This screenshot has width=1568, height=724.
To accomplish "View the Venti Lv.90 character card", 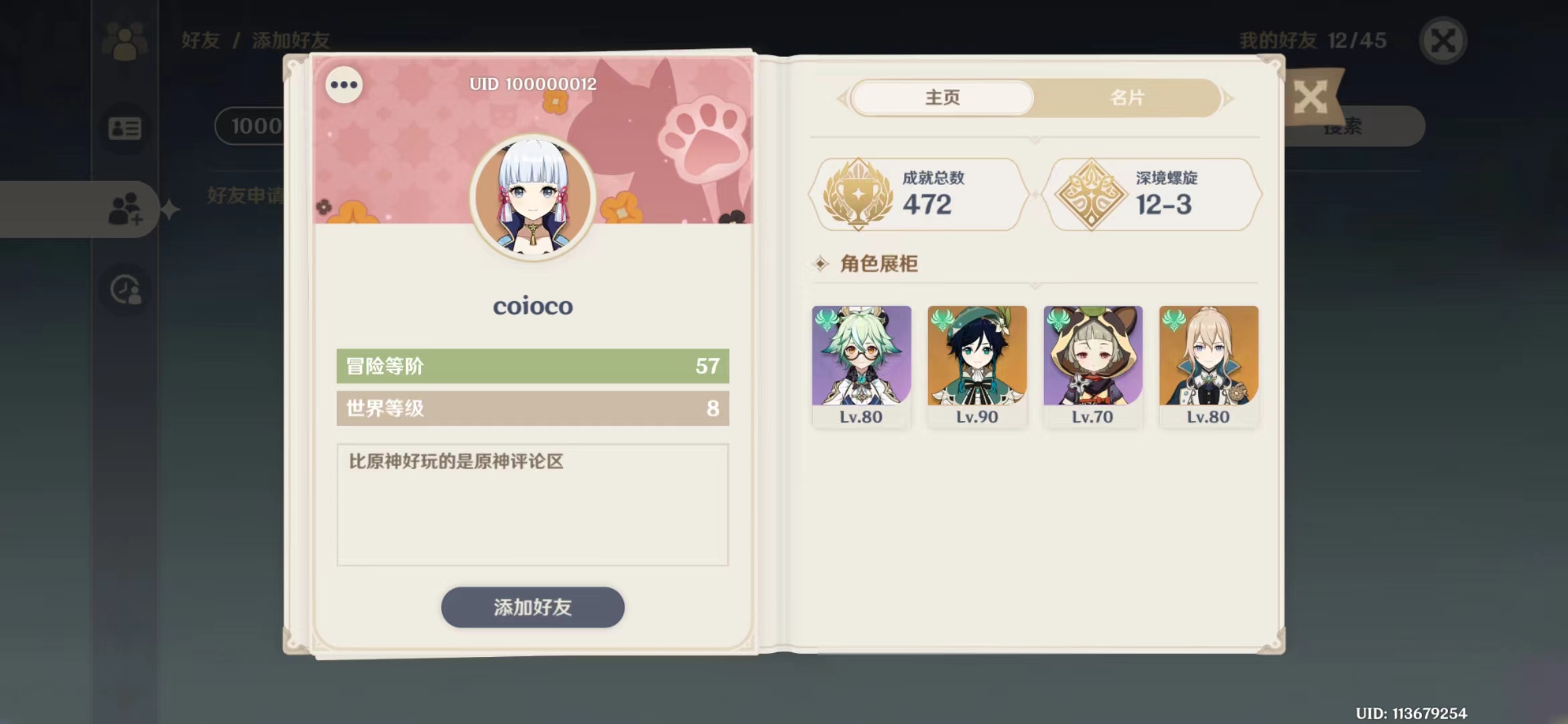I will (977, 367).
